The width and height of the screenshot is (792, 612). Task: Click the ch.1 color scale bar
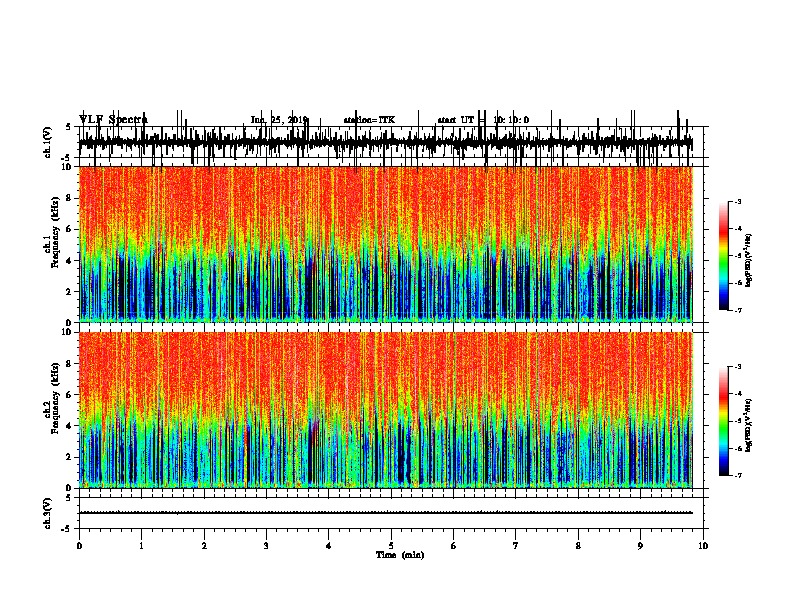pos(724,256)
